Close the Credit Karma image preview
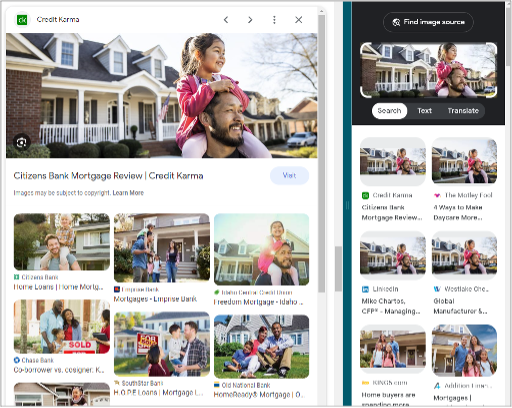 299,20
